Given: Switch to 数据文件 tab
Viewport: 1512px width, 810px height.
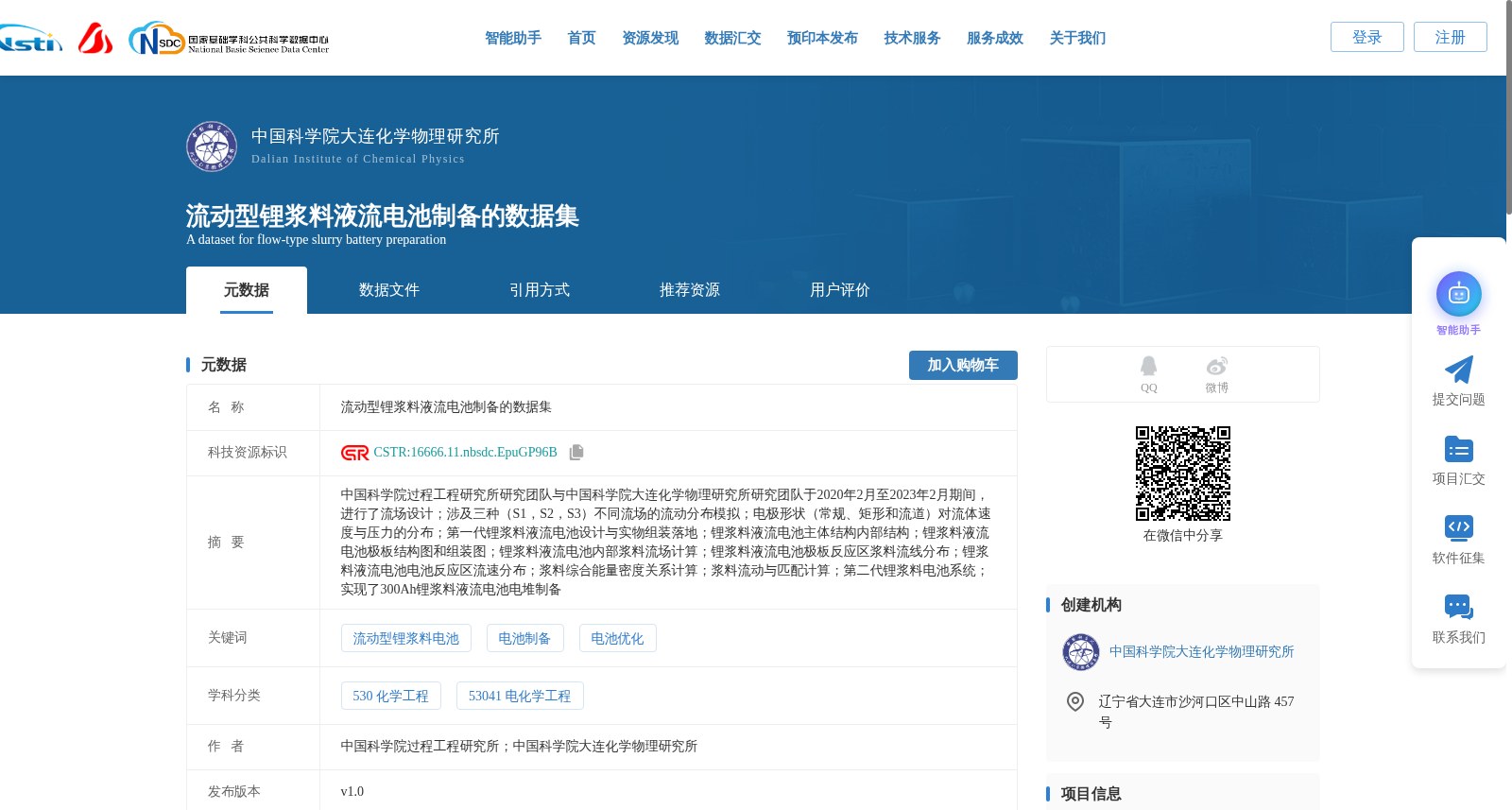Looking at the screenshot, I should tap(389, 290).
